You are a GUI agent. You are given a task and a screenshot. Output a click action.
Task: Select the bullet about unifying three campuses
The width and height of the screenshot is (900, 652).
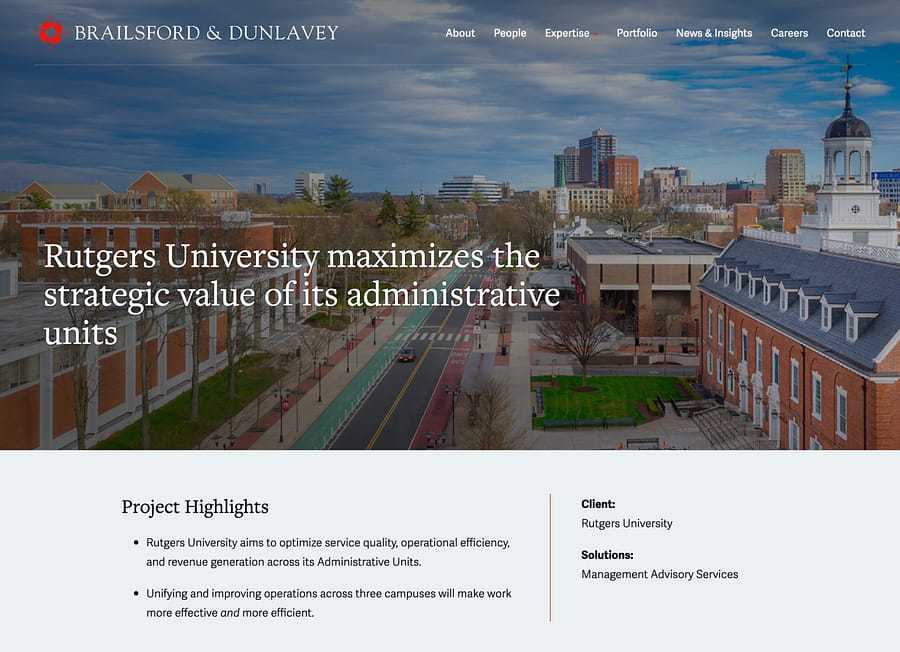(328, 603)
